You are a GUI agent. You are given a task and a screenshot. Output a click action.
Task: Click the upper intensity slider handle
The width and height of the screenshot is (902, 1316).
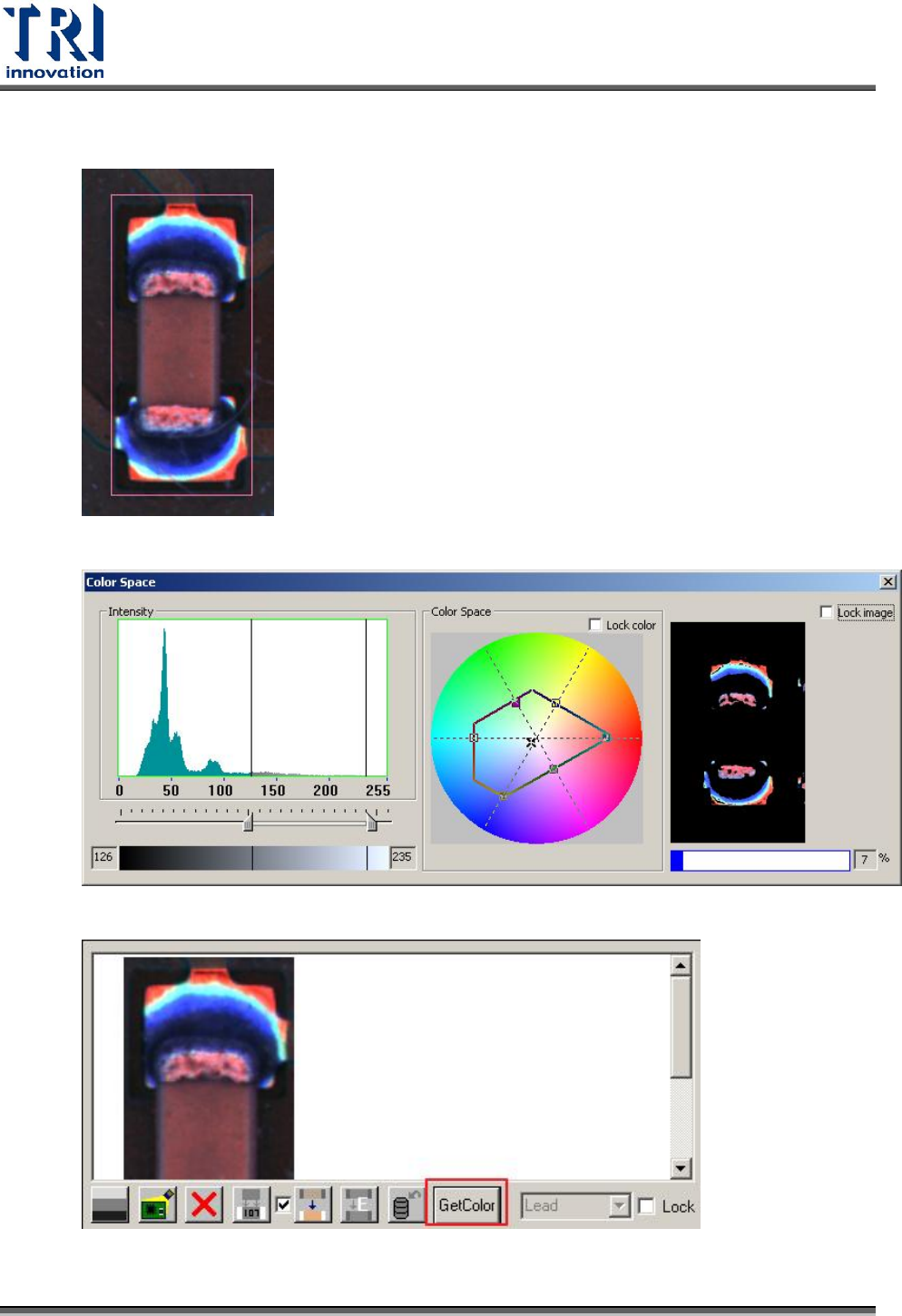pos(371,822)
